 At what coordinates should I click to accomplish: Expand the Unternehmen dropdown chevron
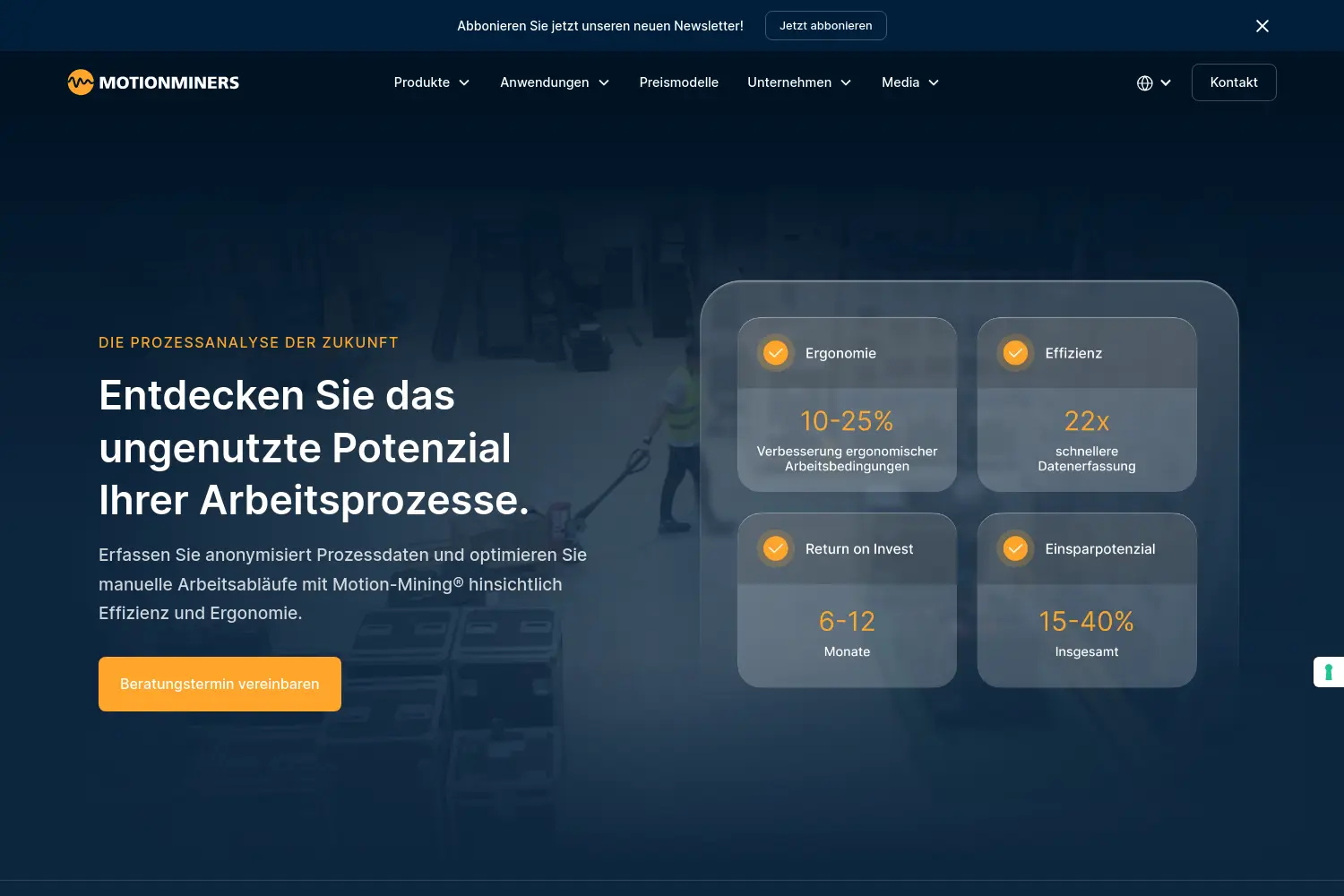click(846, 82)
